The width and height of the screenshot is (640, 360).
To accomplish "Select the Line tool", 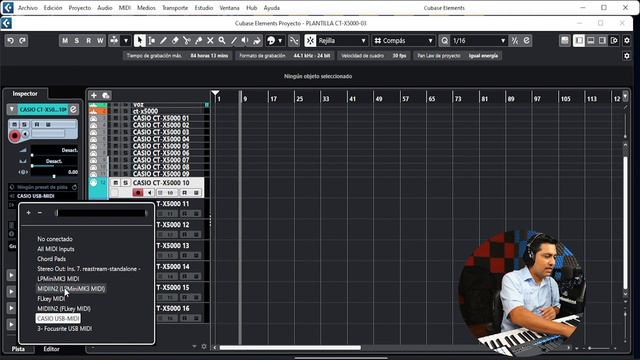I will point(234,41).
